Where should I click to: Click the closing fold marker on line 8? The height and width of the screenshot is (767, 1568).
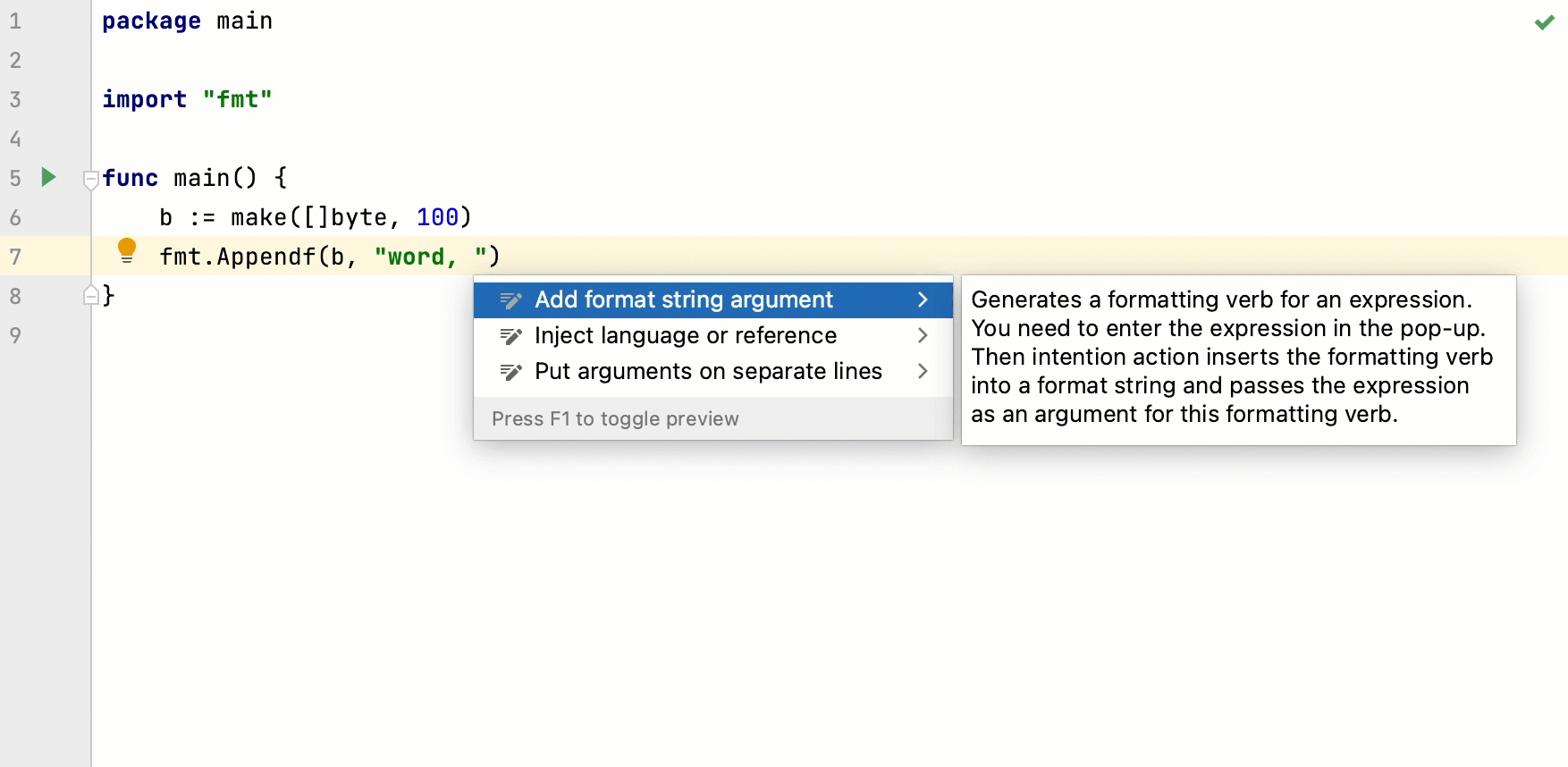click(90, 295)
